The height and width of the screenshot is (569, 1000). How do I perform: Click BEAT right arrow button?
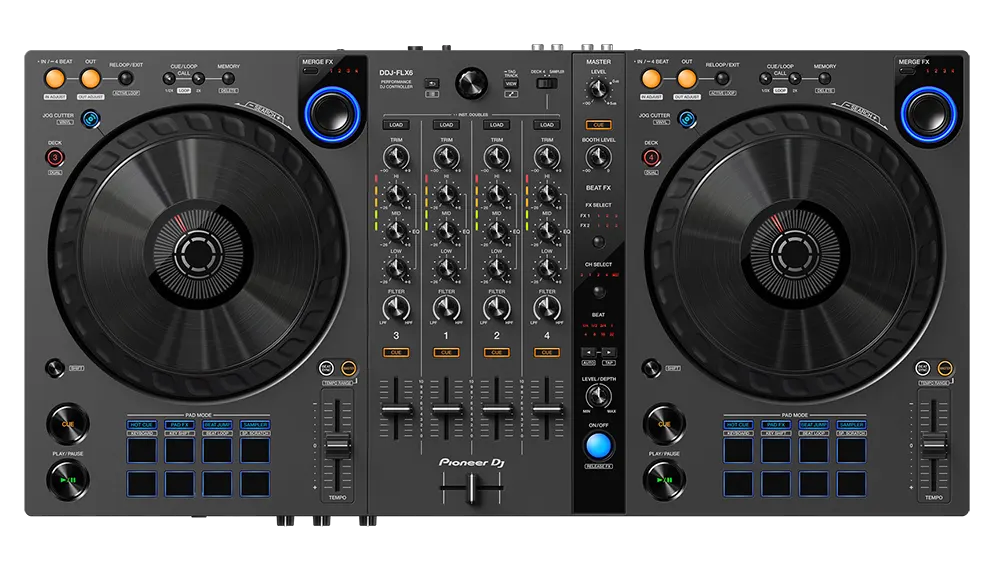(x=608, y=352)
